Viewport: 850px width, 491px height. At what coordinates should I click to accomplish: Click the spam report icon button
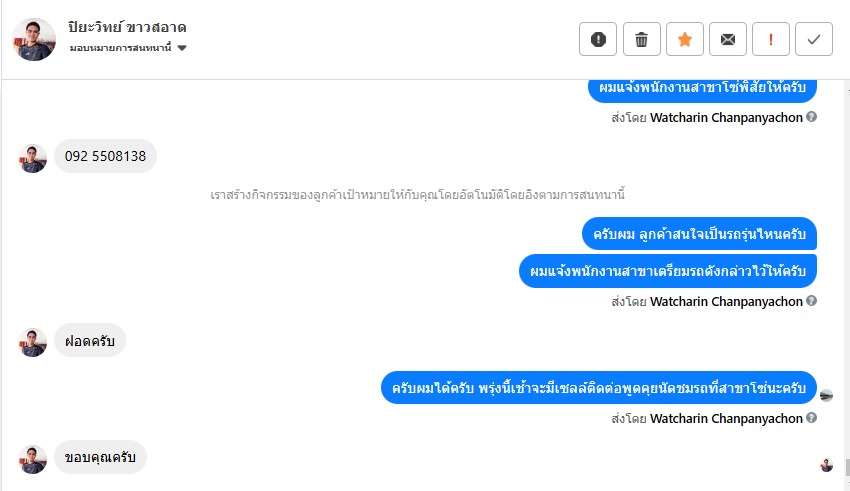pos(598,39)
